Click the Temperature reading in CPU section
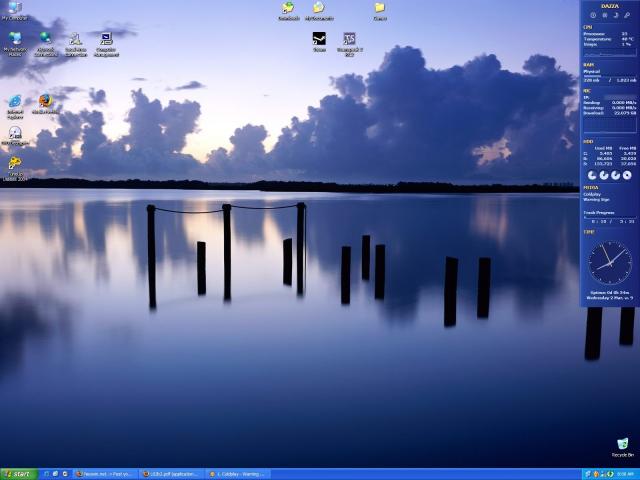The height and width of the screenshot is (480, 640). [610, 39]
